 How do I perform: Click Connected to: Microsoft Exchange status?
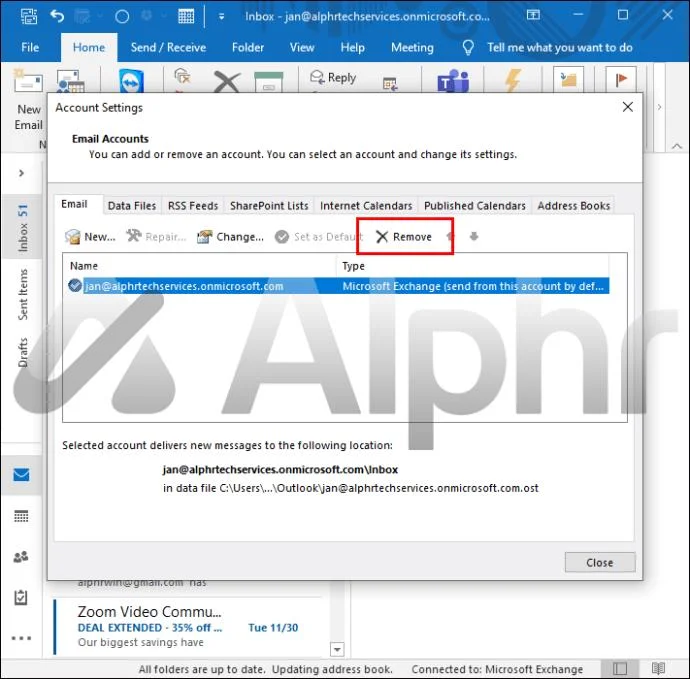click(x=497, y=669)
